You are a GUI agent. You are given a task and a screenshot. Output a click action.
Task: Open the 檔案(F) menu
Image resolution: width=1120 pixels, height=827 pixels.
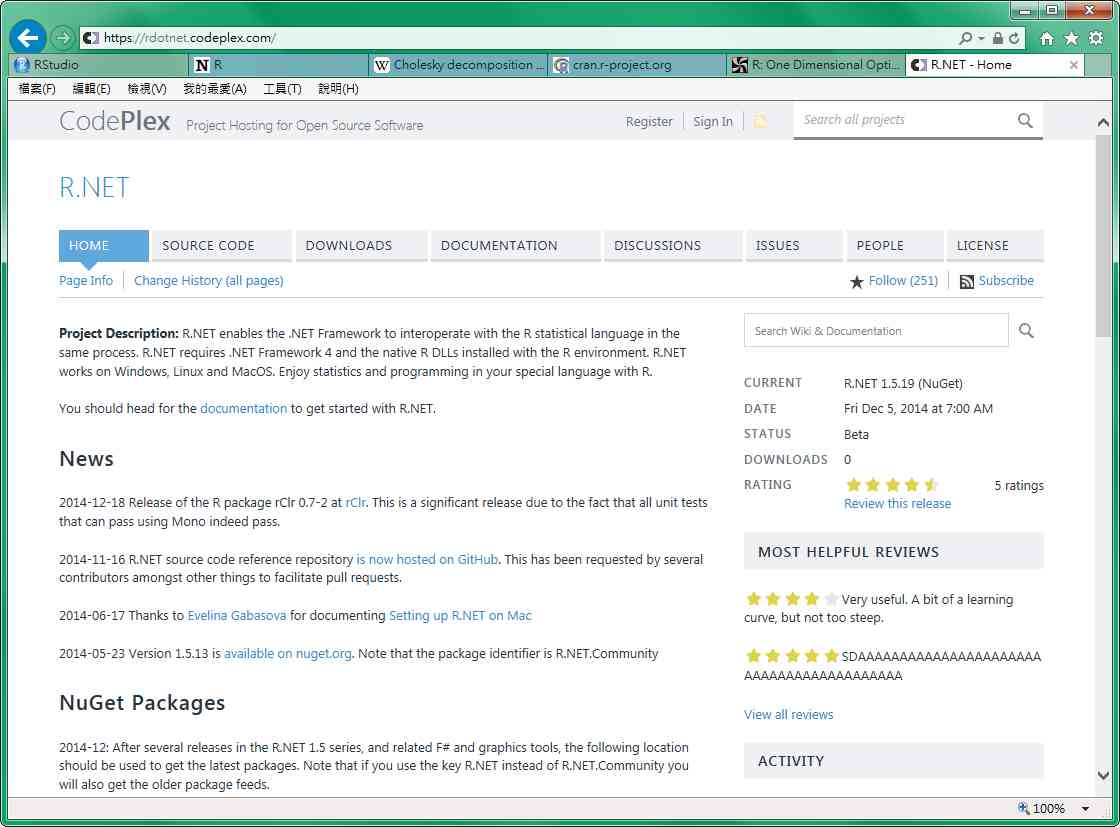(x=37, y=89)
